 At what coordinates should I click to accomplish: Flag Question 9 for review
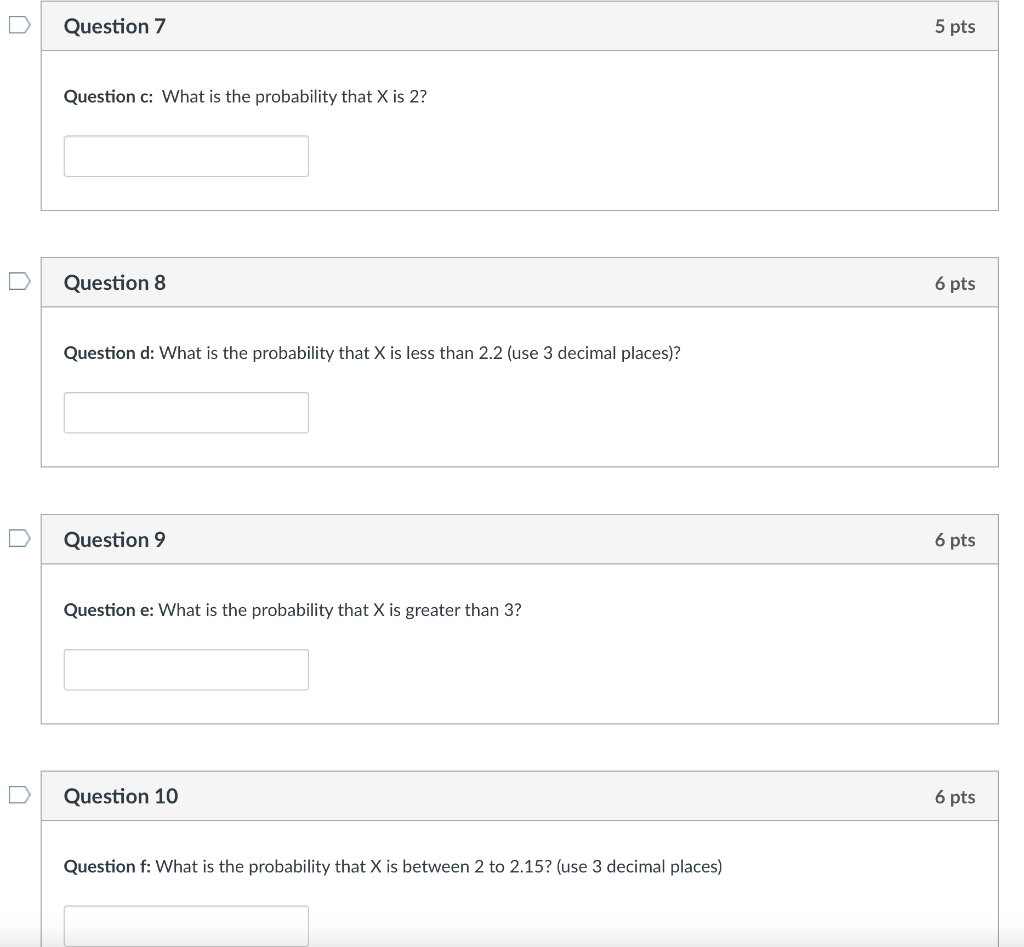[20, 538]
